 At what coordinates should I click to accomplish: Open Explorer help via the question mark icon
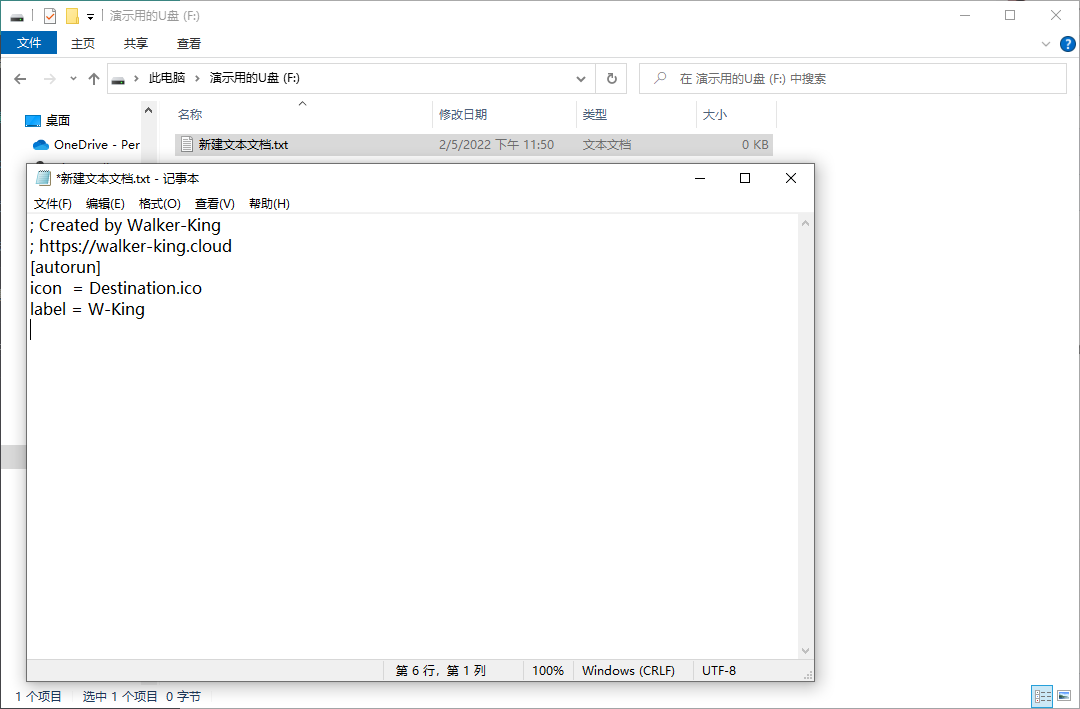point(1067,44)
